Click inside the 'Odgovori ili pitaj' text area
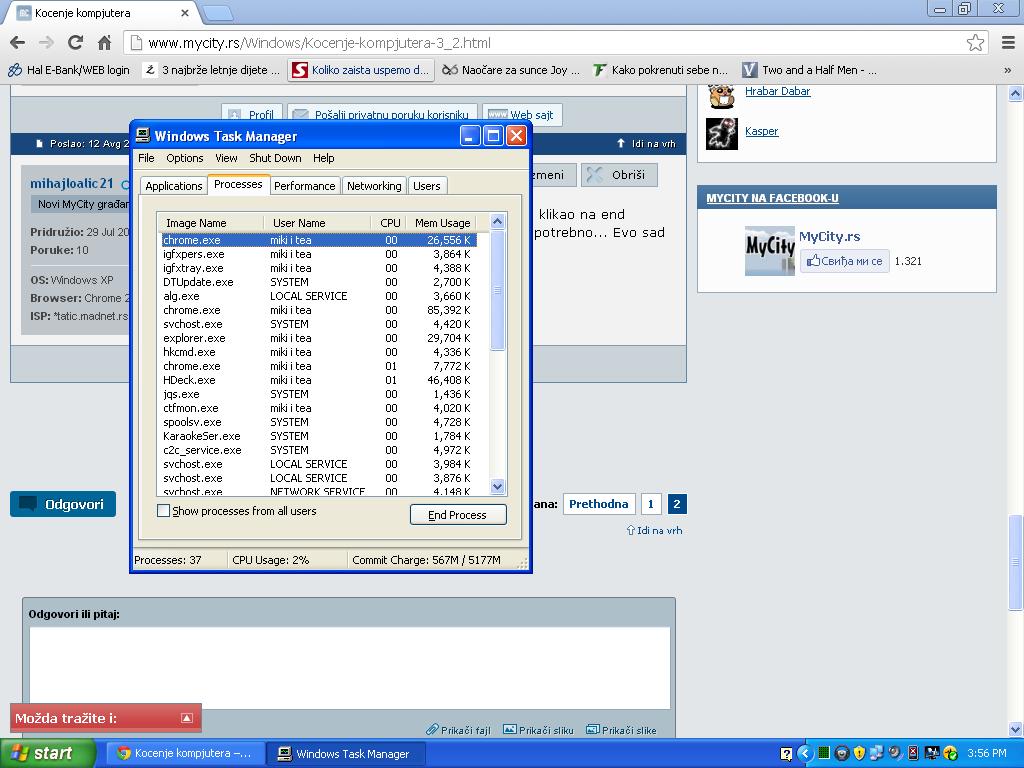This screenshot has width=1024, height=768. (x=349, y=667)
